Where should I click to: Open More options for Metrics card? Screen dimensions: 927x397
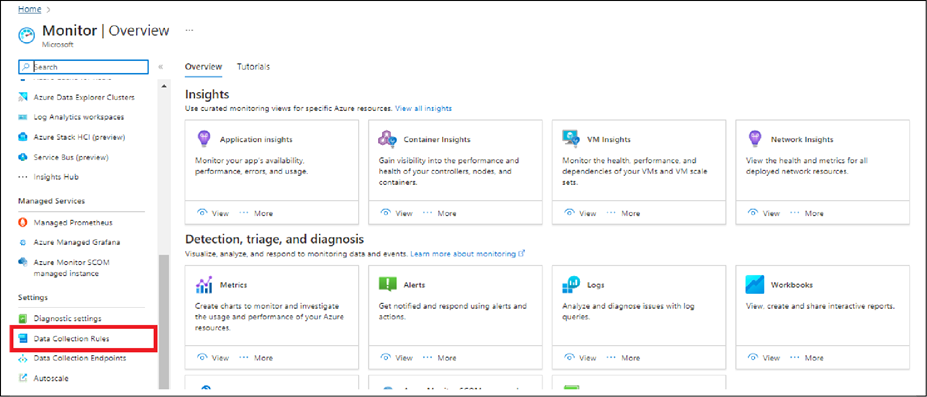(x=256, y=358)
